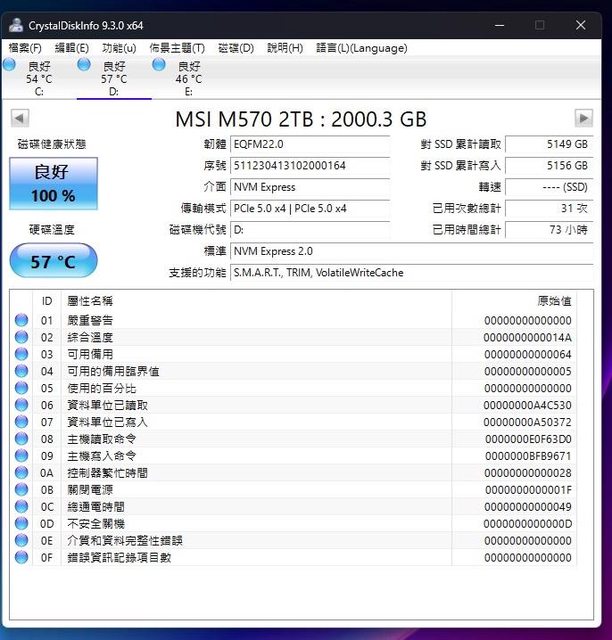Click the status orb for 0F 錯誤資訊記錄項目數

(x=21, y=558)
